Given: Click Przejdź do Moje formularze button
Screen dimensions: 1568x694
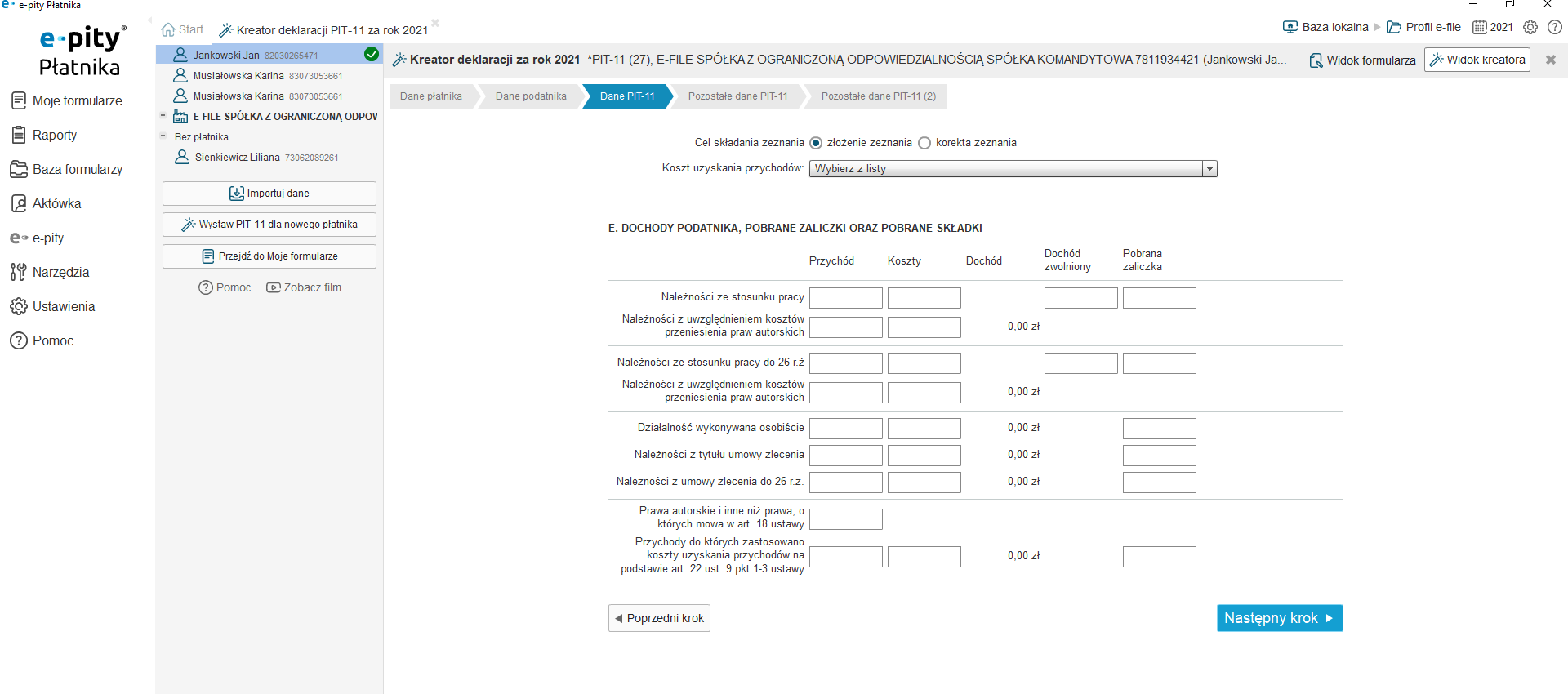Looking at the screenshot, I should click(x=269, y=256).
